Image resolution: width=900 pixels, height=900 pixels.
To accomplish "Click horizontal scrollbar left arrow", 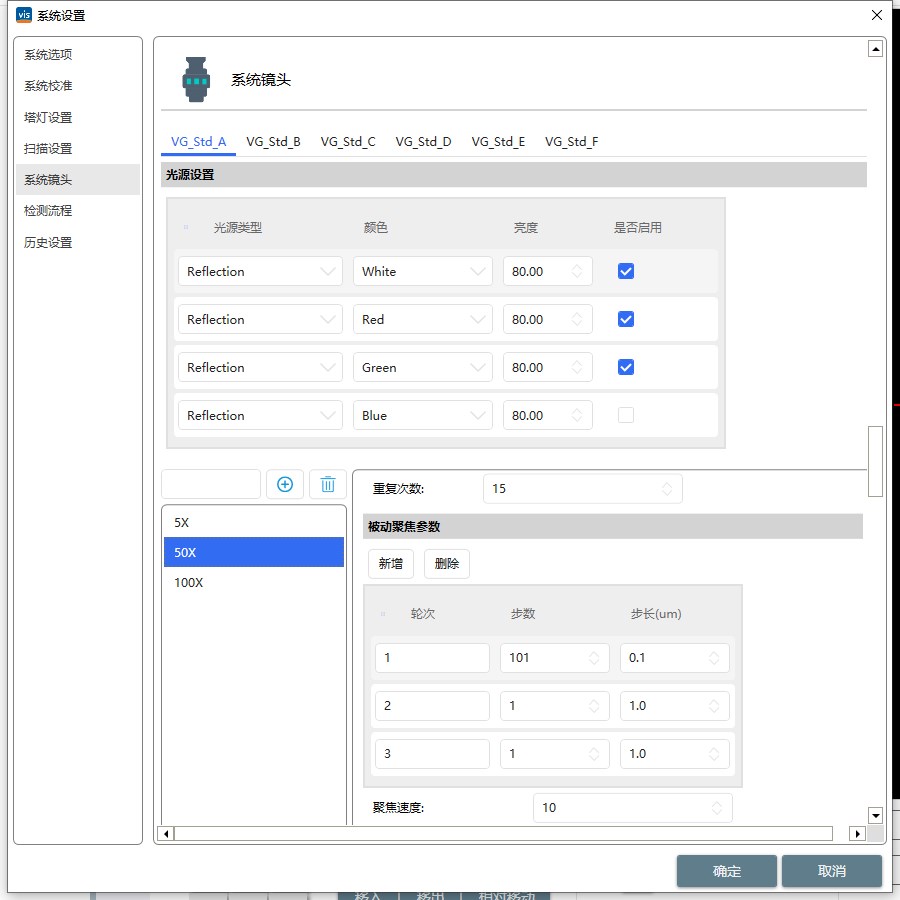I will (x=167, y=833).
